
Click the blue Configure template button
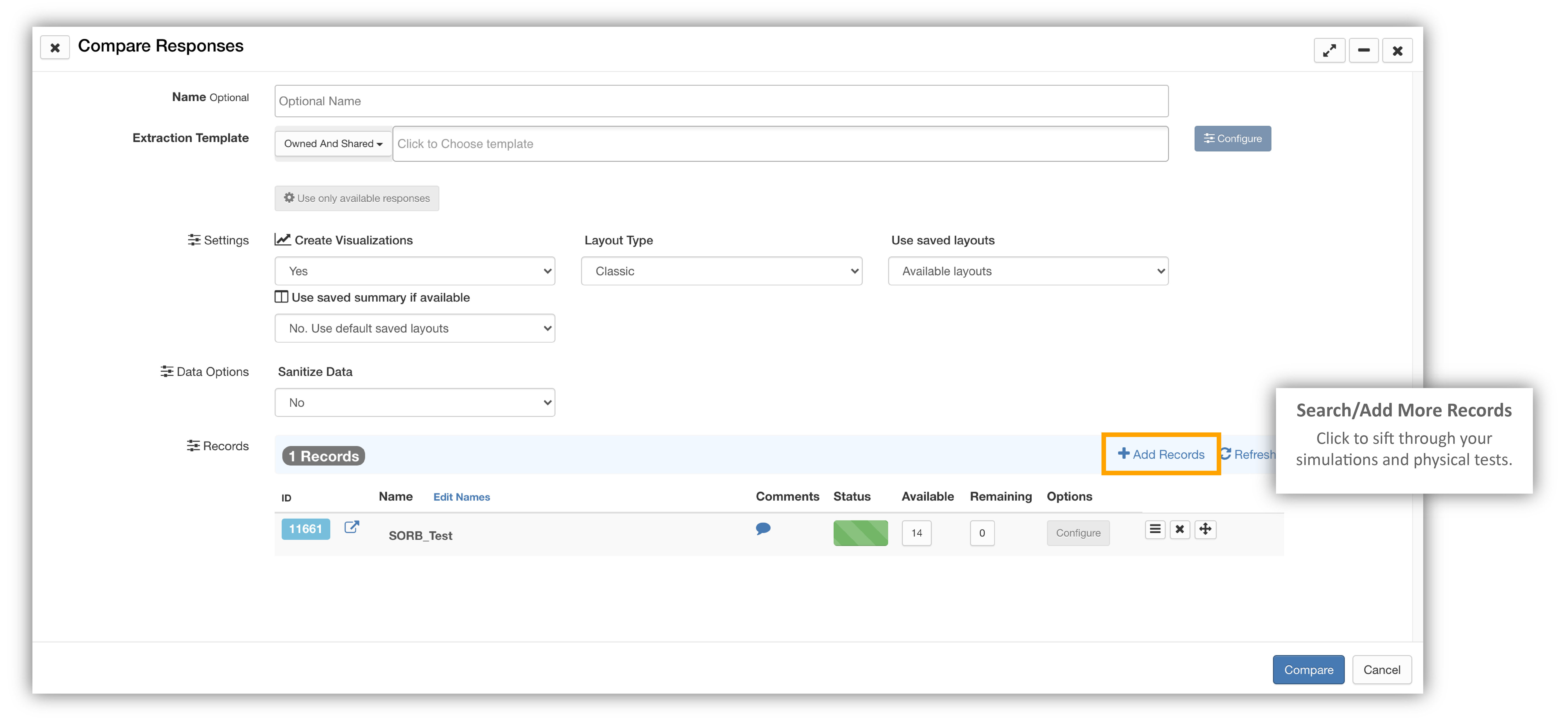(x=1233, y=139)
